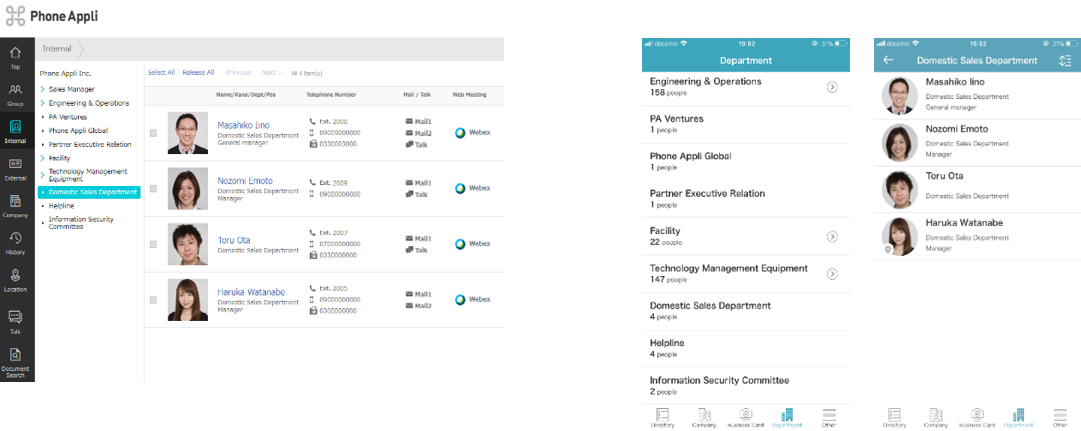Tap the sort icon in mobile header
The height and width of the screenshot is (431, 1081).
click(x=1064, y=60)
